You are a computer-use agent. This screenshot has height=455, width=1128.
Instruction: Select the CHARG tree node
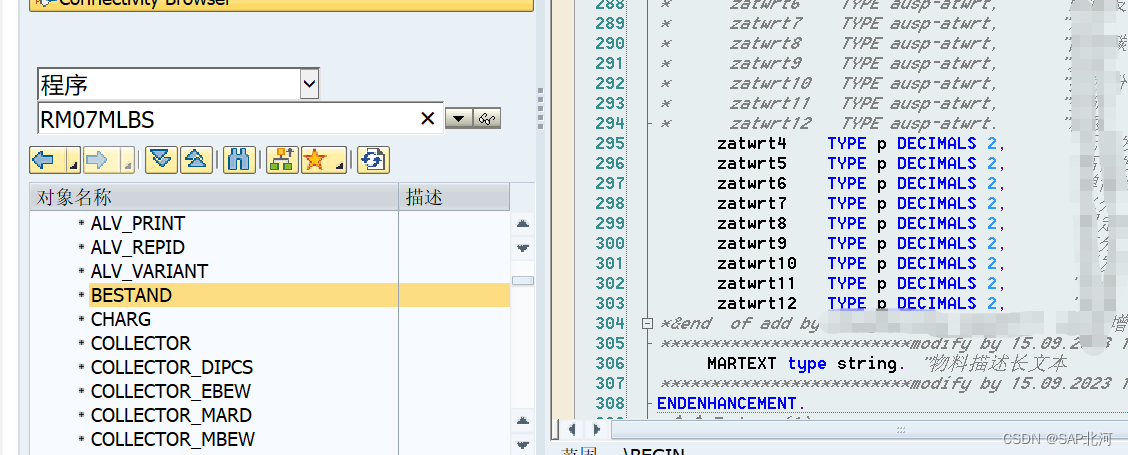pyautogui.click(x=121, y=319)
